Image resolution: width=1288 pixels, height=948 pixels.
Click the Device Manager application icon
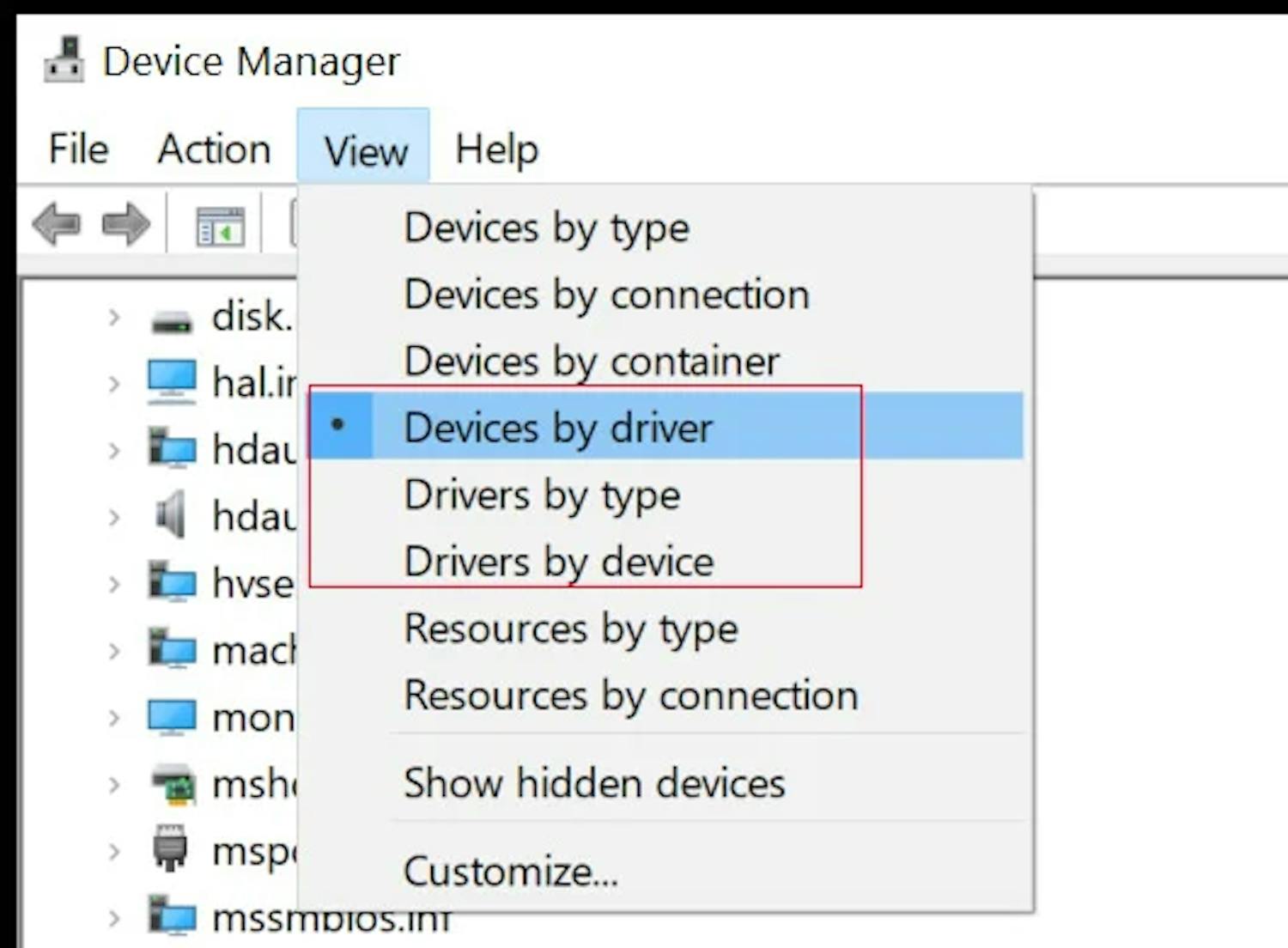click(64, 60)
